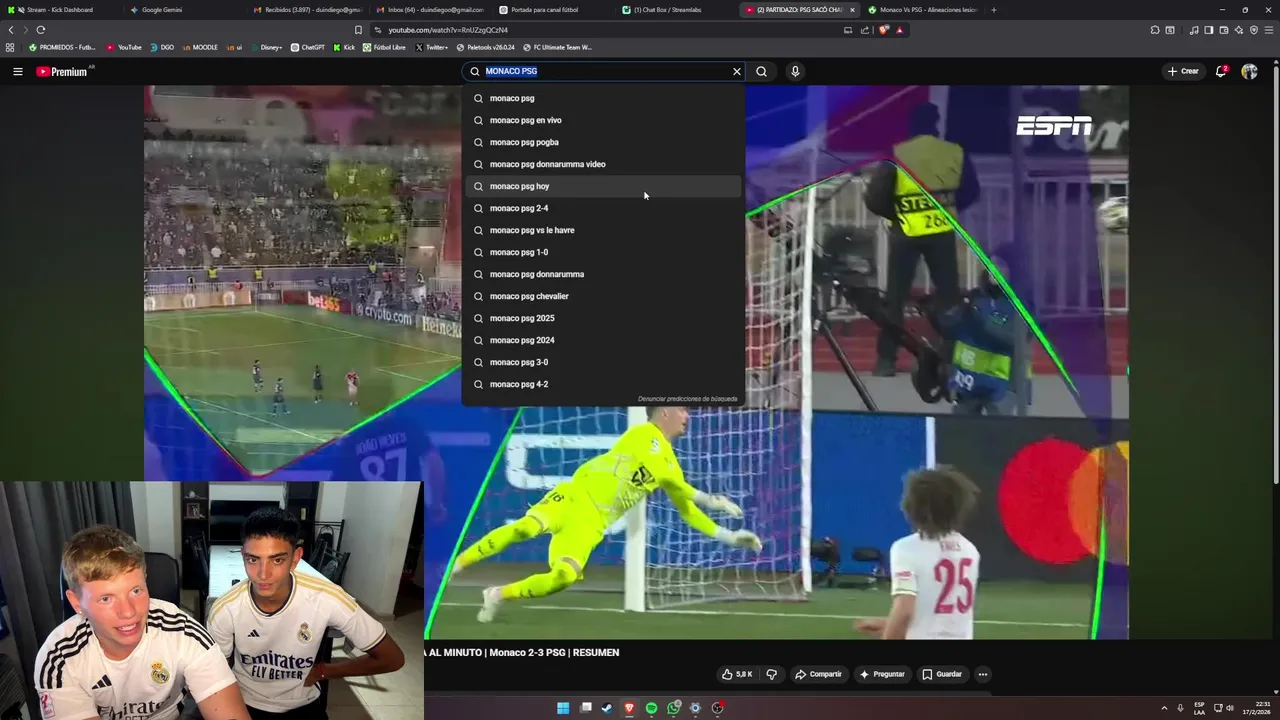Image resolution: width=1280 pixels, height=720 pixels.
Task: Pick the plain 'monaco psg' first suggestion
Action: coord(603,98)
